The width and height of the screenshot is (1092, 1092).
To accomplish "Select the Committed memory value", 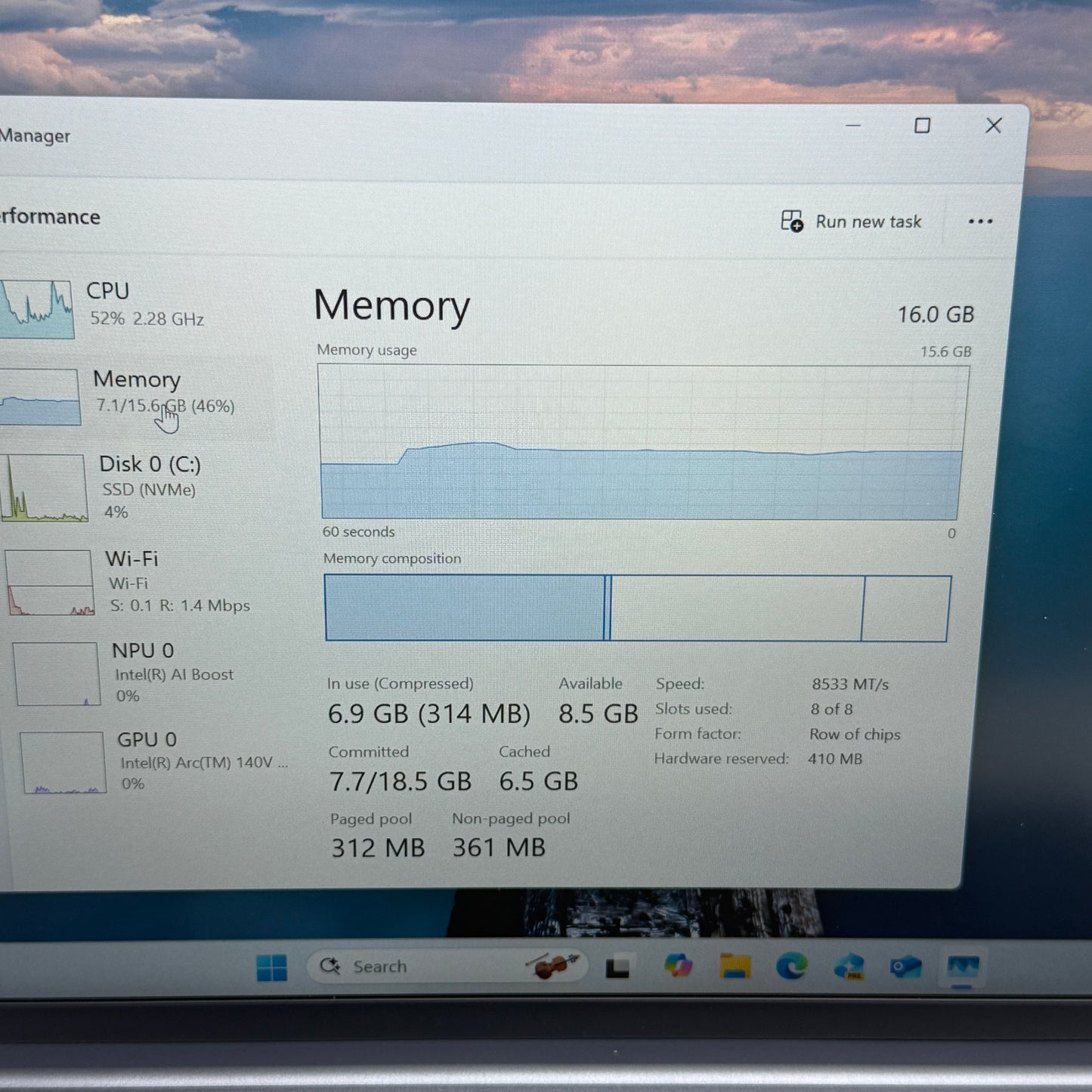I will point(401,781).
